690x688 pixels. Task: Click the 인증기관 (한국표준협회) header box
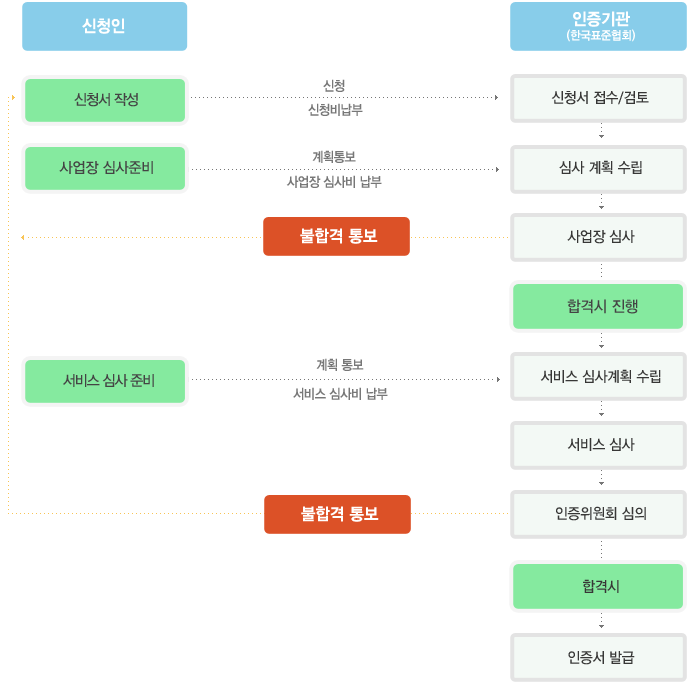(x=598, y=26)
